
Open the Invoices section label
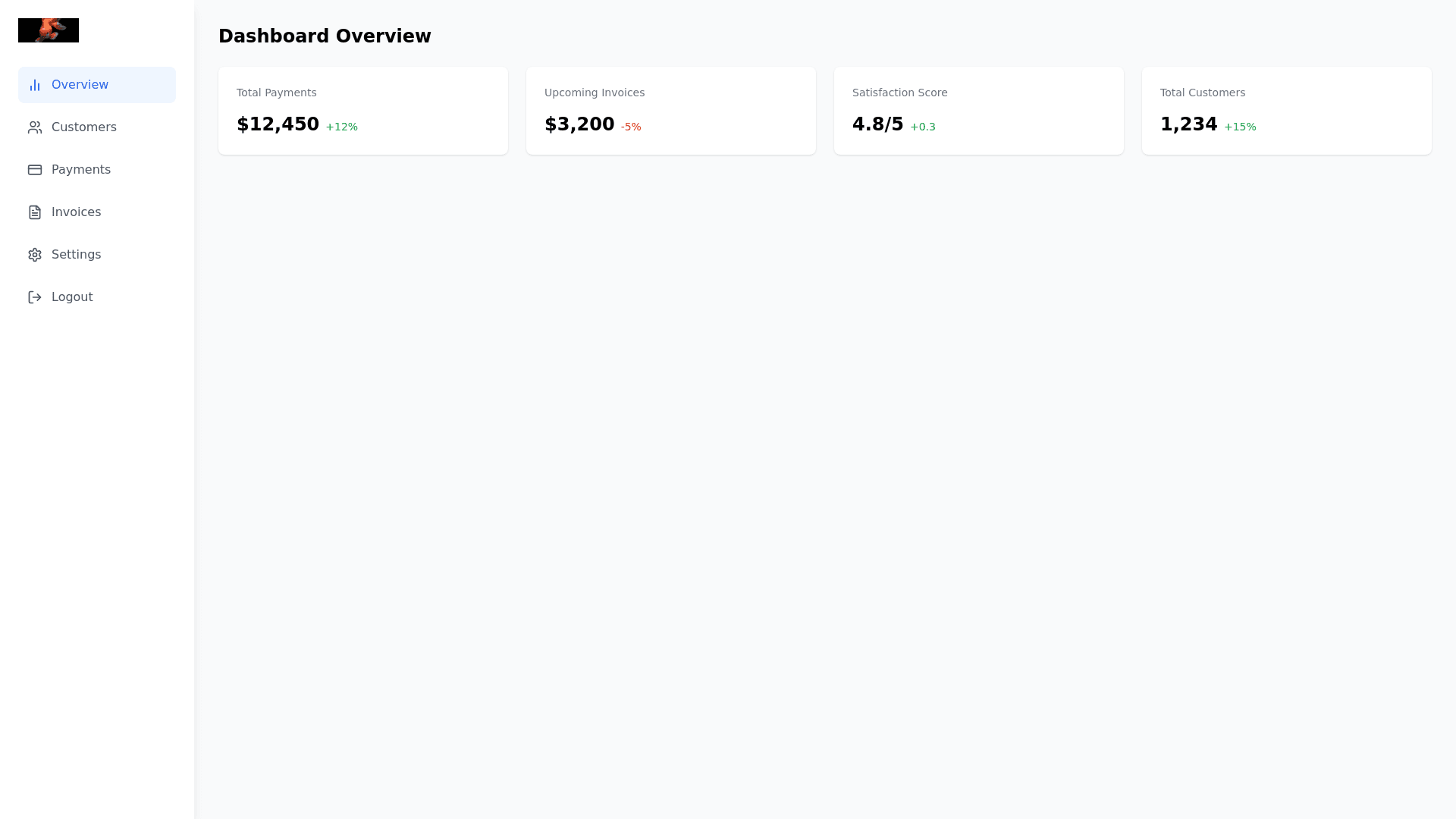pyautogui.click(x=76, y=212)
